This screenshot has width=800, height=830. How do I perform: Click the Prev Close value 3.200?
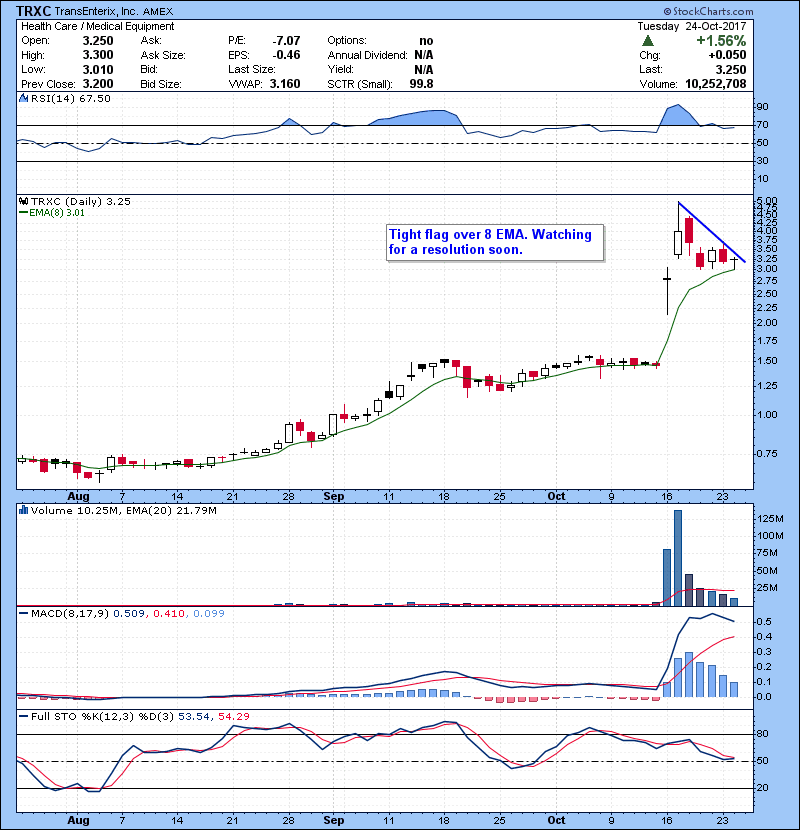pos(98,84)
